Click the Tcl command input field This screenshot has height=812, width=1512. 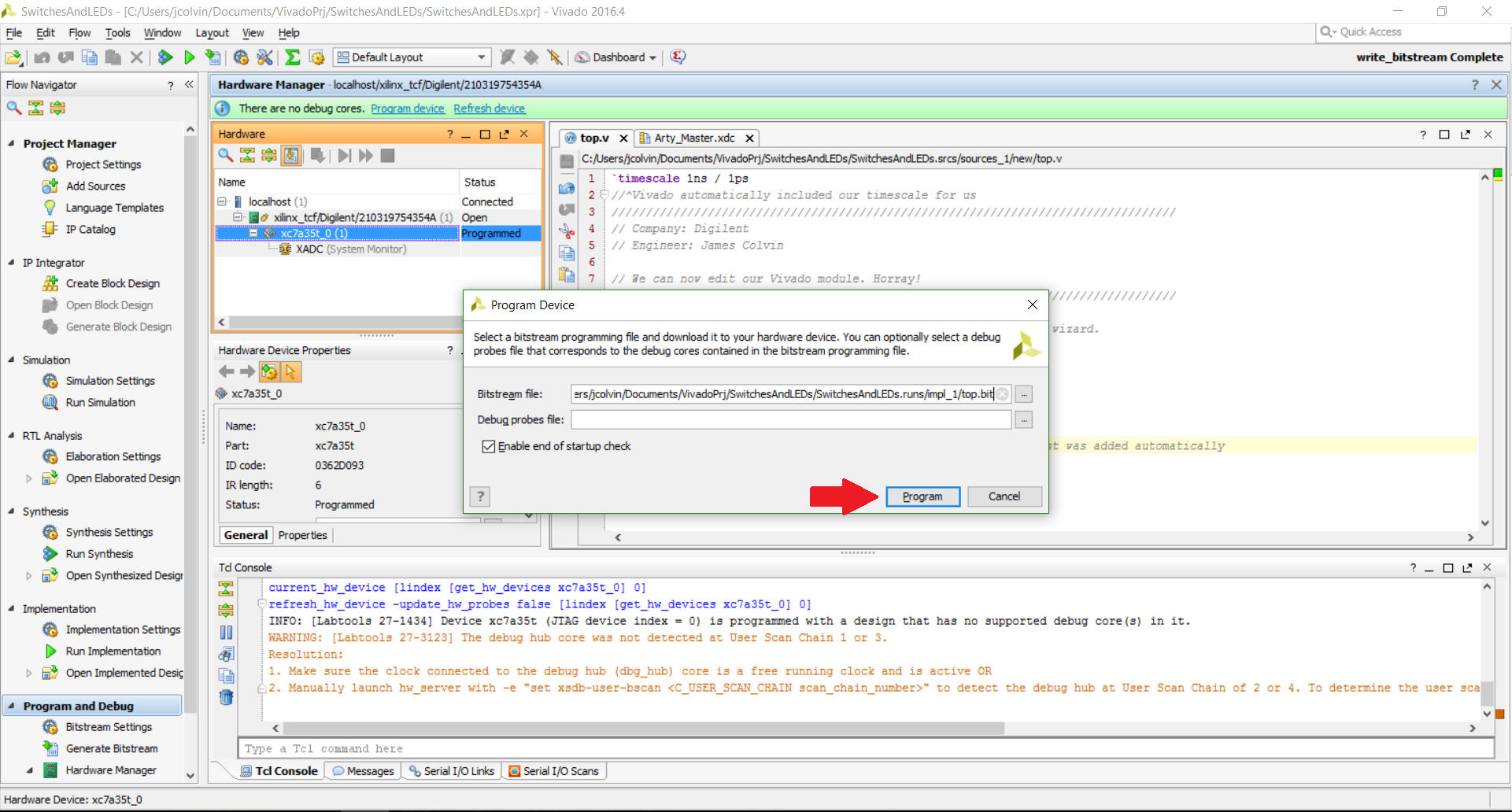(865, 748)
